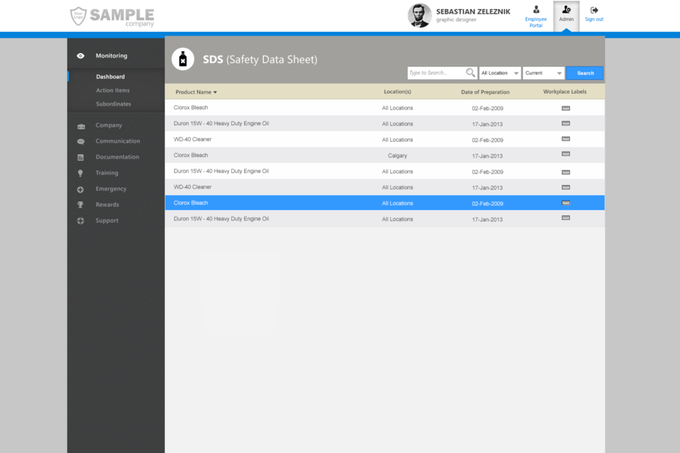Select Duron 15W-40 Oil row dated 02-Feb-2009
680x453 pixels.
(x=385, y=171)
